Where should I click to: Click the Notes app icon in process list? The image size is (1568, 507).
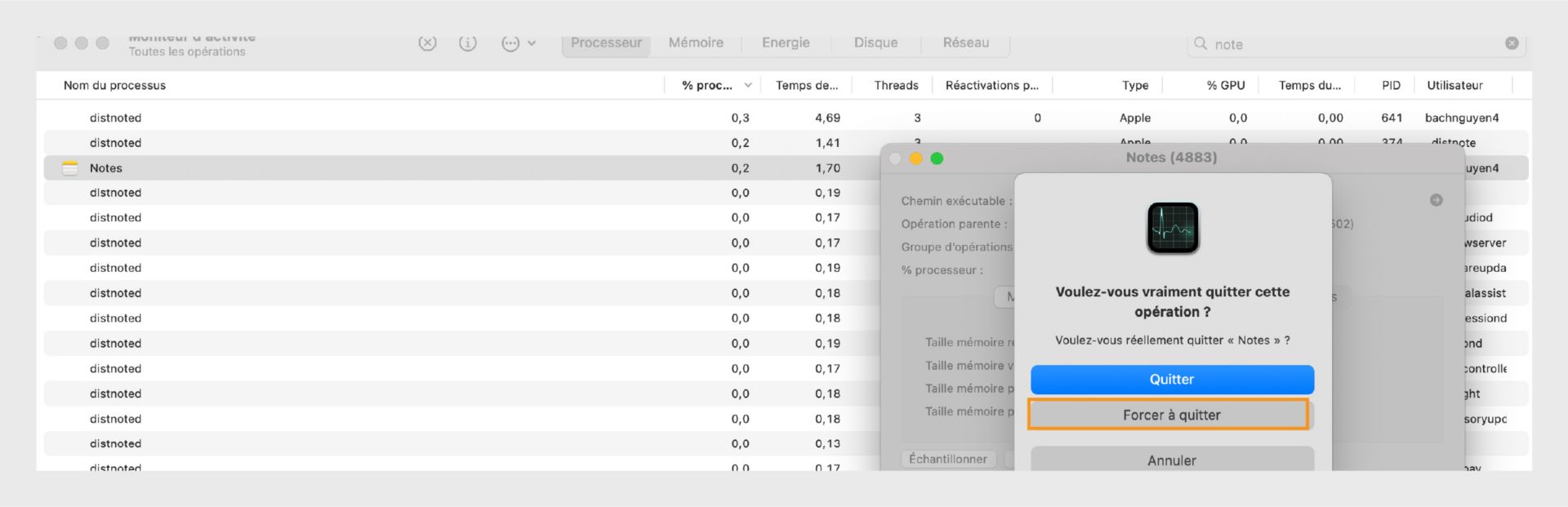[70, 168]
